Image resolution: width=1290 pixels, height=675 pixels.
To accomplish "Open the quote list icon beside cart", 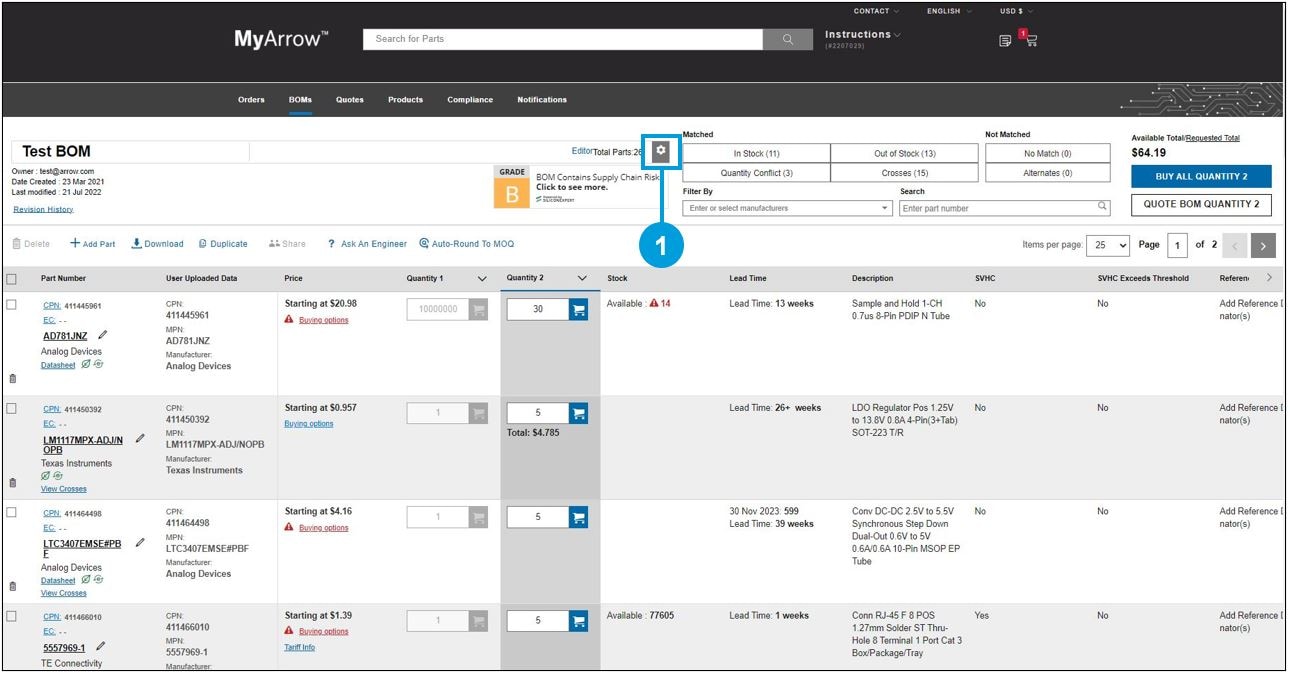I will coord(1005,41).
